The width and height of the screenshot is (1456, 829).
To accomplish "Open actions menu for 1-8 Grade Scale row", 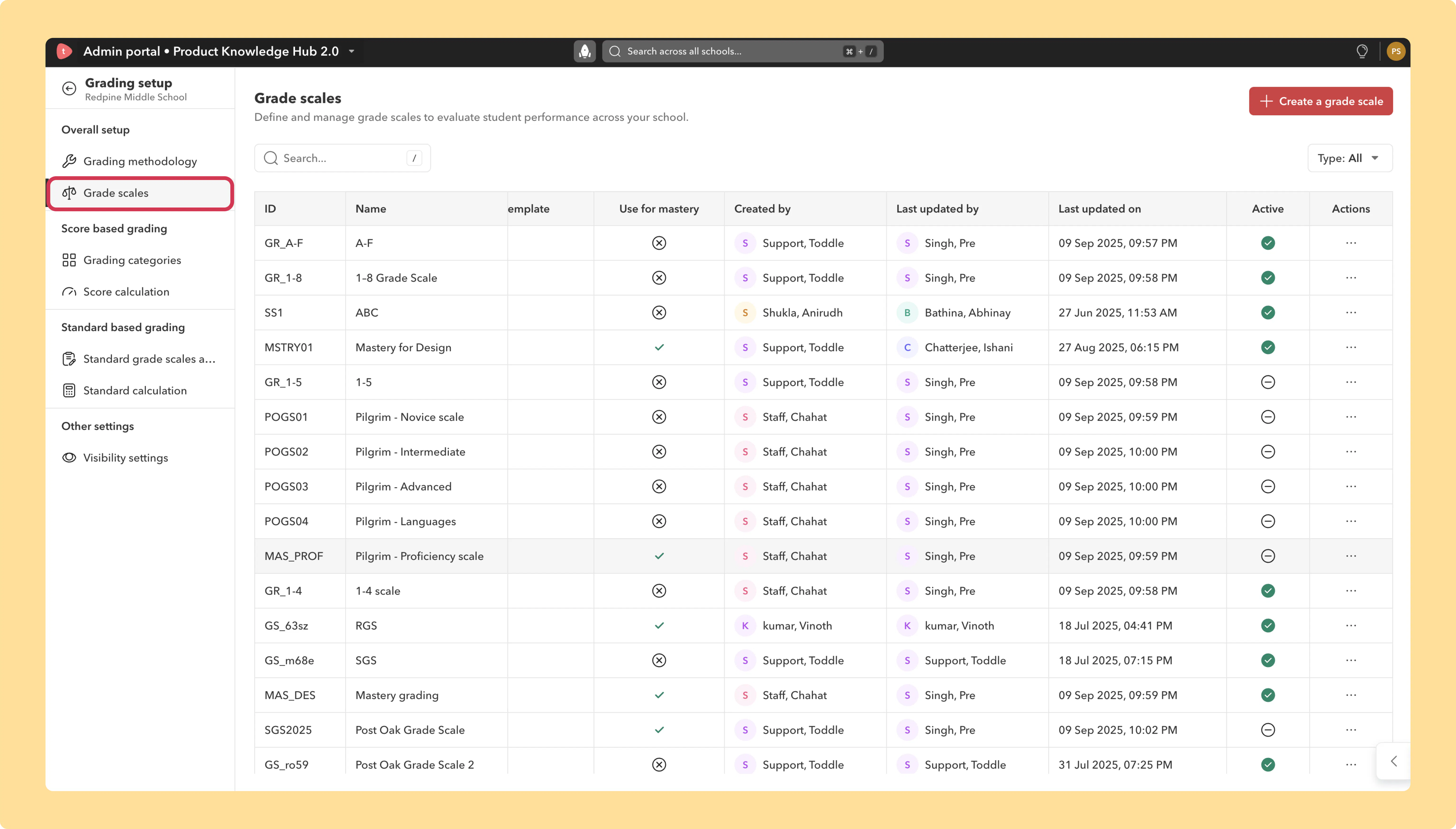I will [x=1351, y=278].
